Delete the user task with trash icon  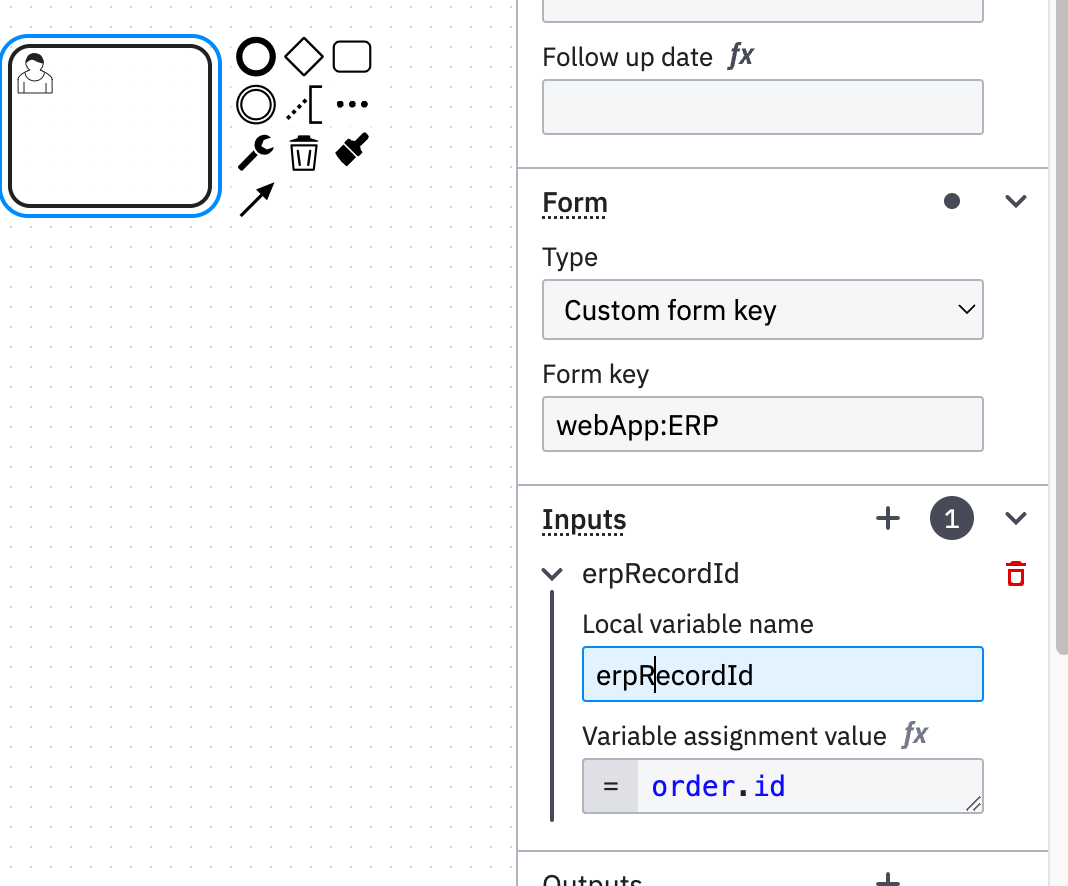(303, 153)
